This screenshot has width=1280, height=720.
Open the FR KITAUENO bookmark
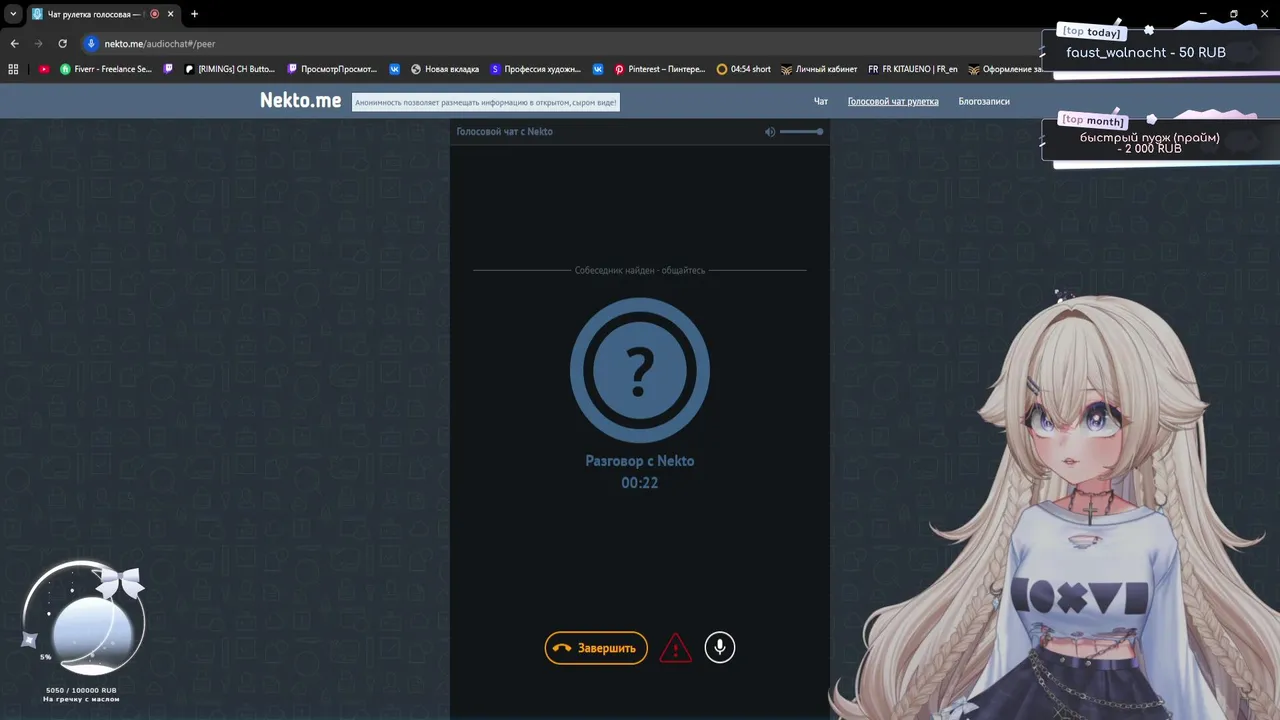[x=912, y=69]
